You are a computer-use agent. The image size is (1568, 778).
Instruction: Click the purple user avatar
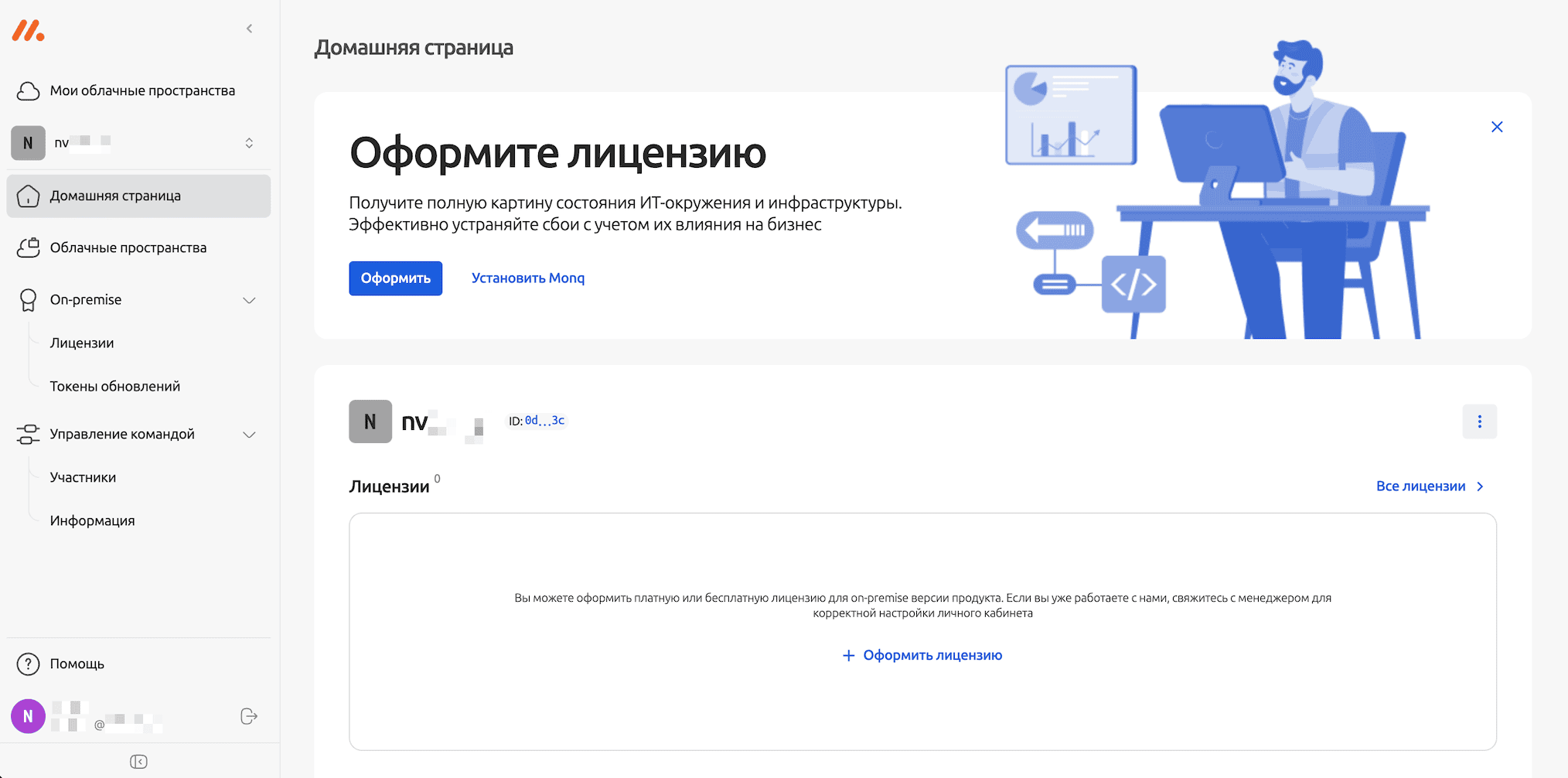pyautogui.click(x=29, y=715)
